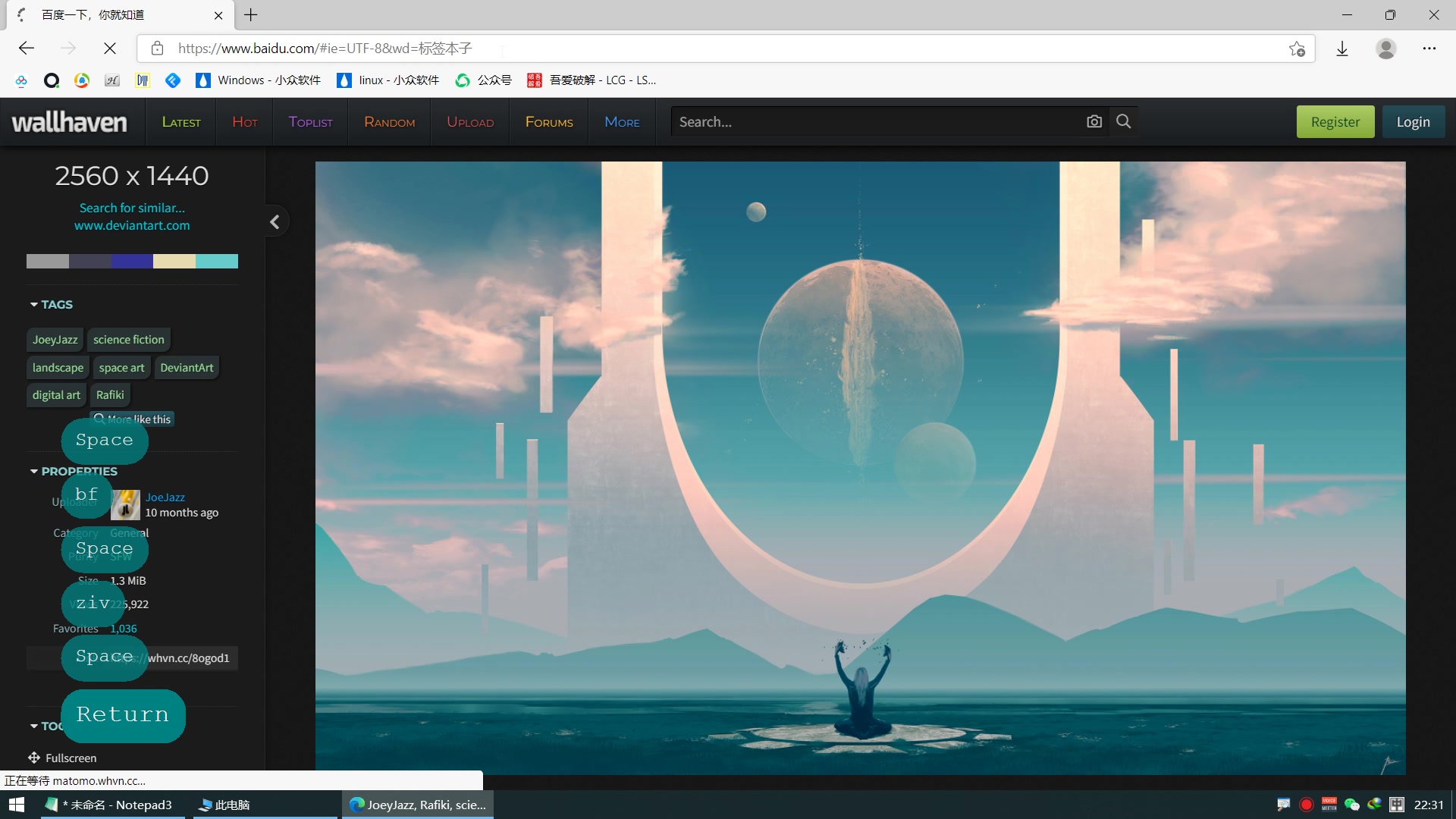
Task: Click the wallhaven logo
Action: 69,122
